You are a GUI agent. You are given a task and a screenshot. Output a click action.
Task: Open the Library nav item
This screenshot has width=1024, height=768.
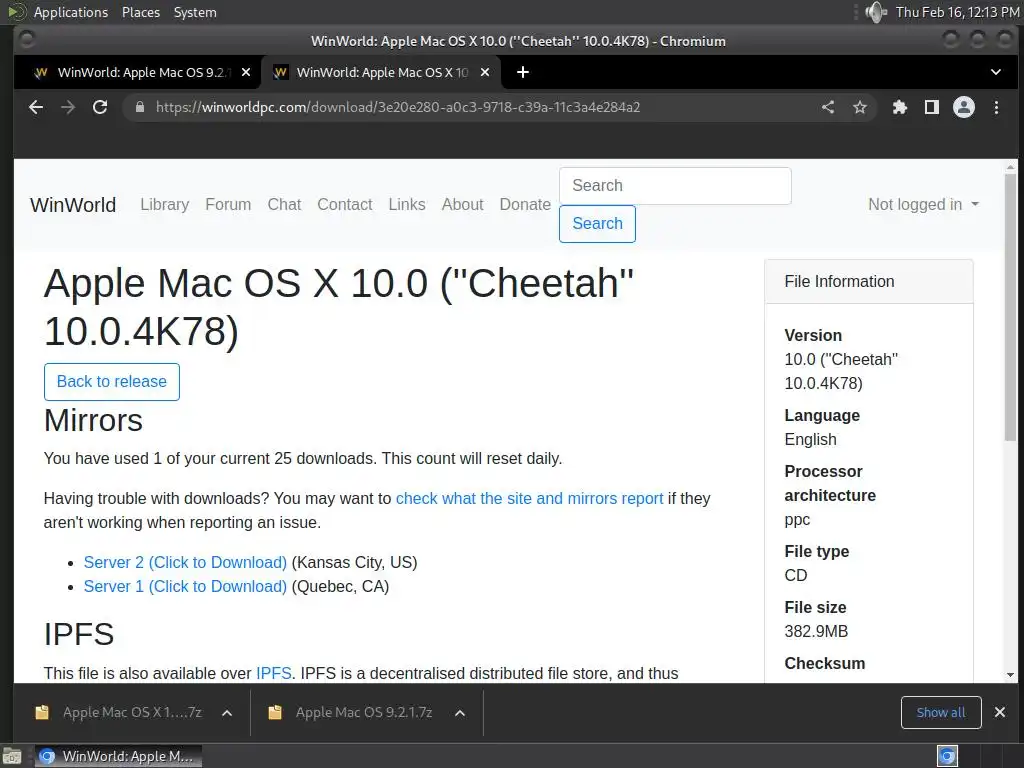[x=165, y=204]
